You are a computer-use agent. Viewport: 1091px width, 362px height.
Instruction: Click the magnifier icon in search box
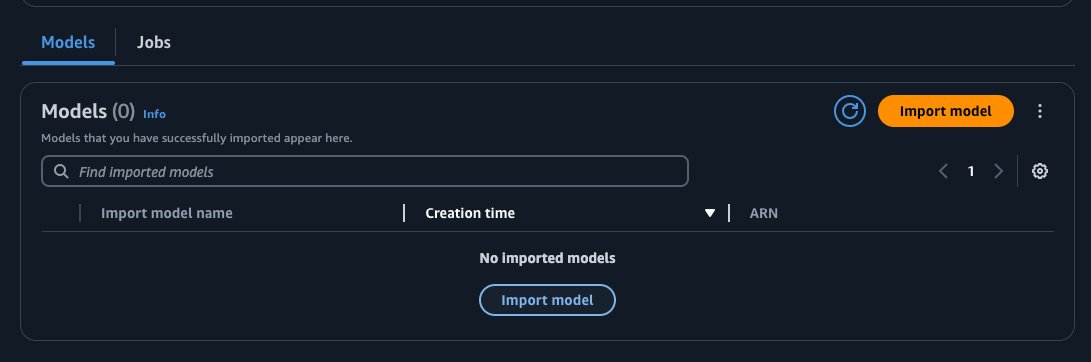point(61,171)
